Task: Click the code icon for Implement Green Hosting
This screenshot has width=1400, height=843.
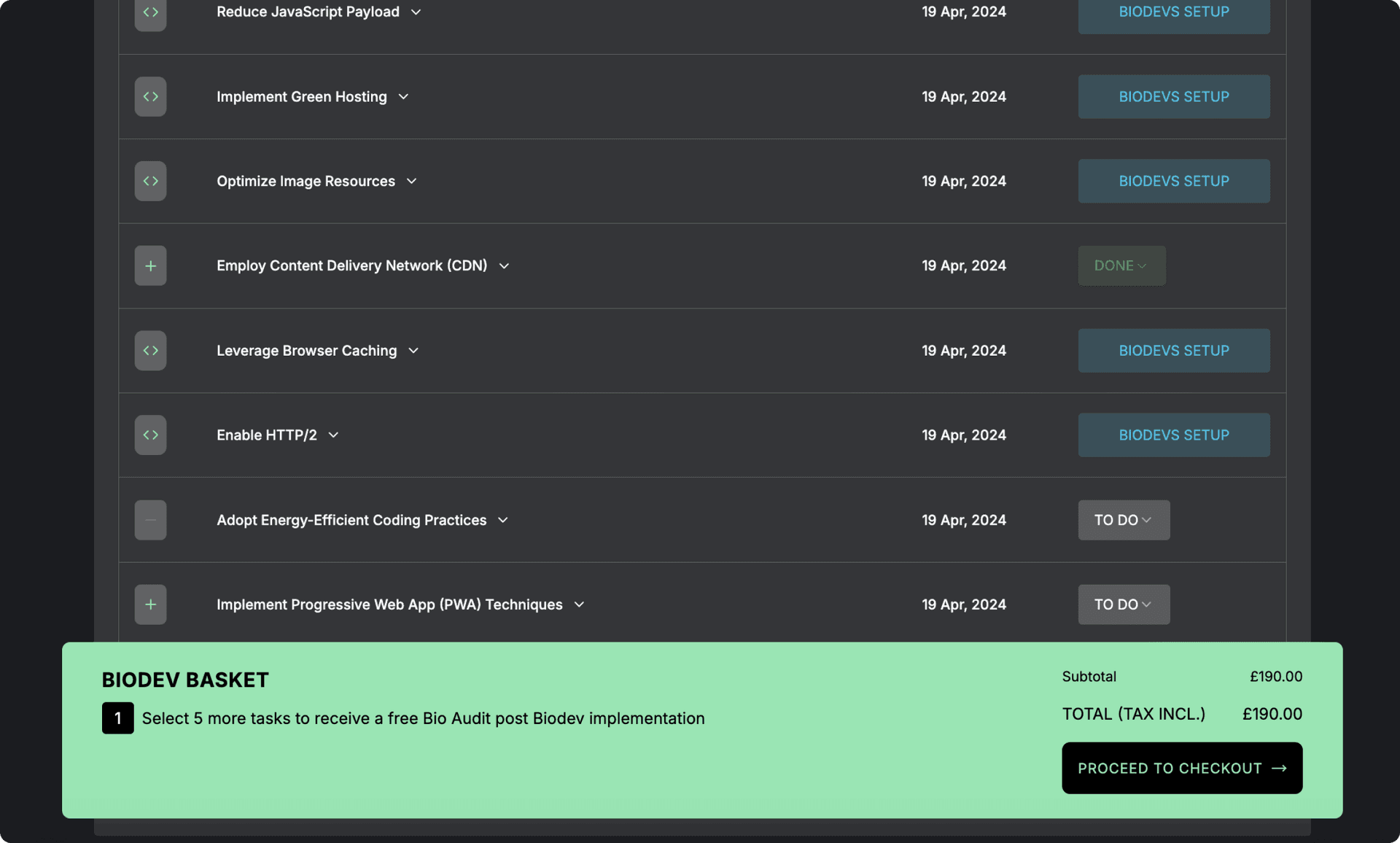Action: (150, 96)
